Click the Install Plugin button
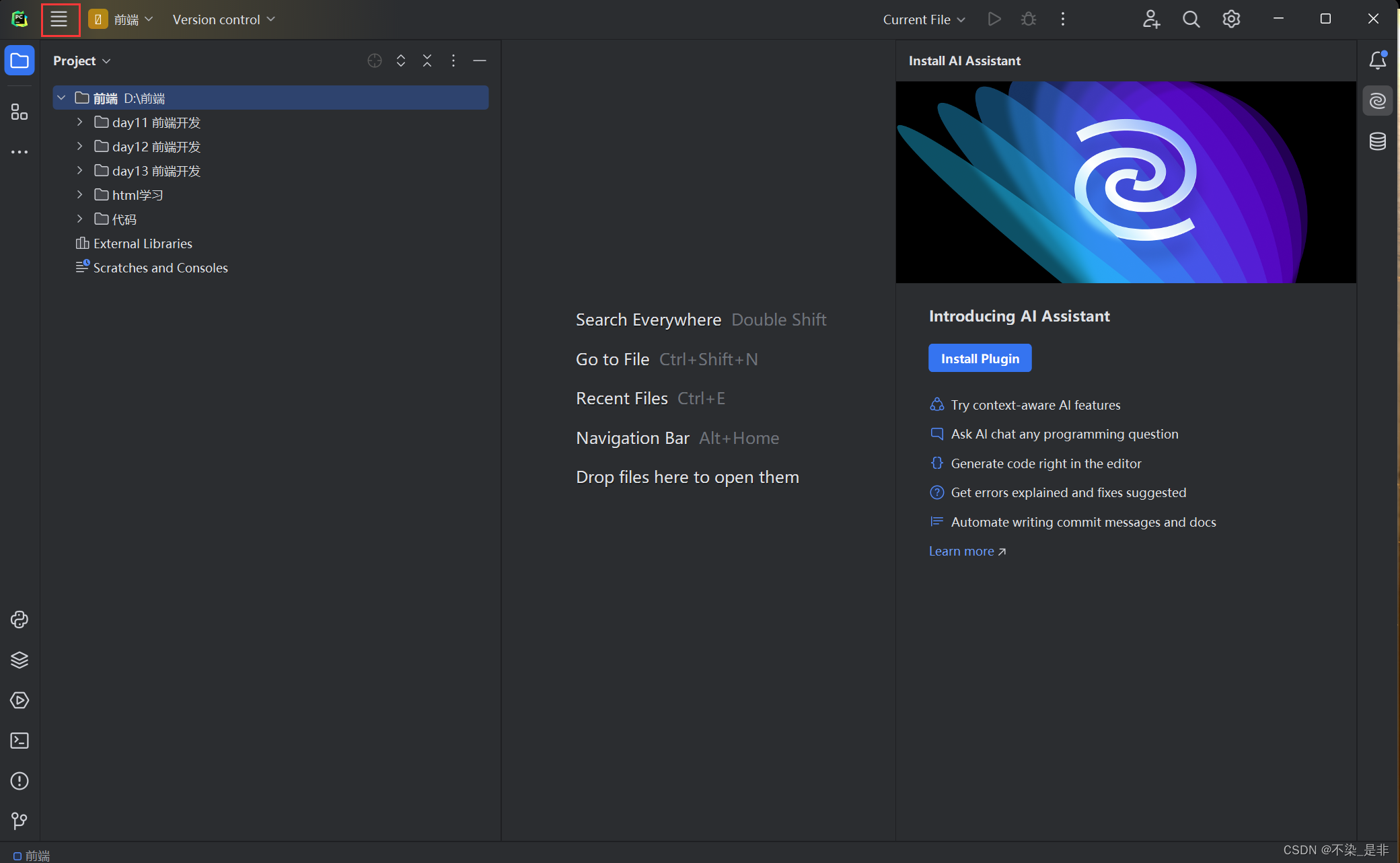 click(x=980, y=359)
